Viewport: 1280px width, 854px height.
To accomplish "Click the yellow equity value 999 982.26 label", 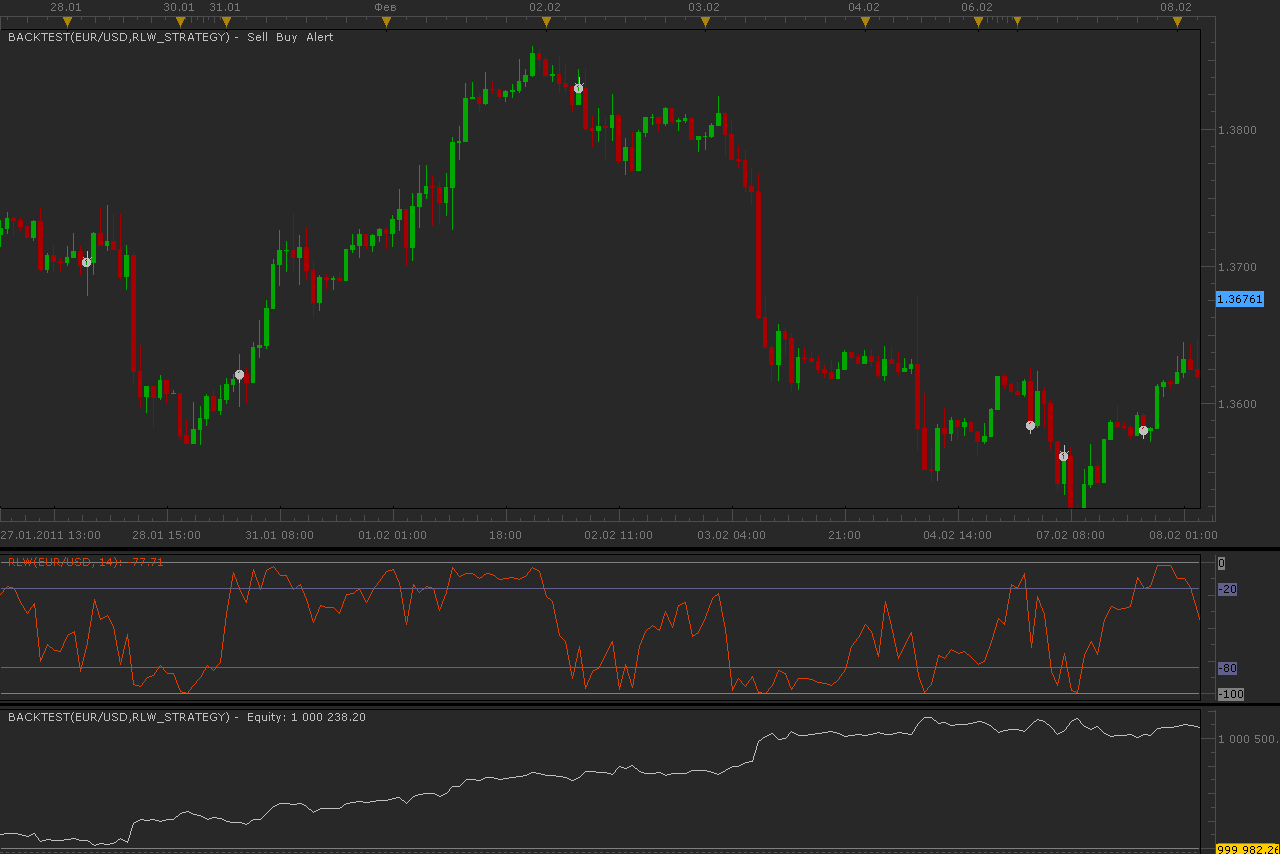I will (x=1247, y=849).
